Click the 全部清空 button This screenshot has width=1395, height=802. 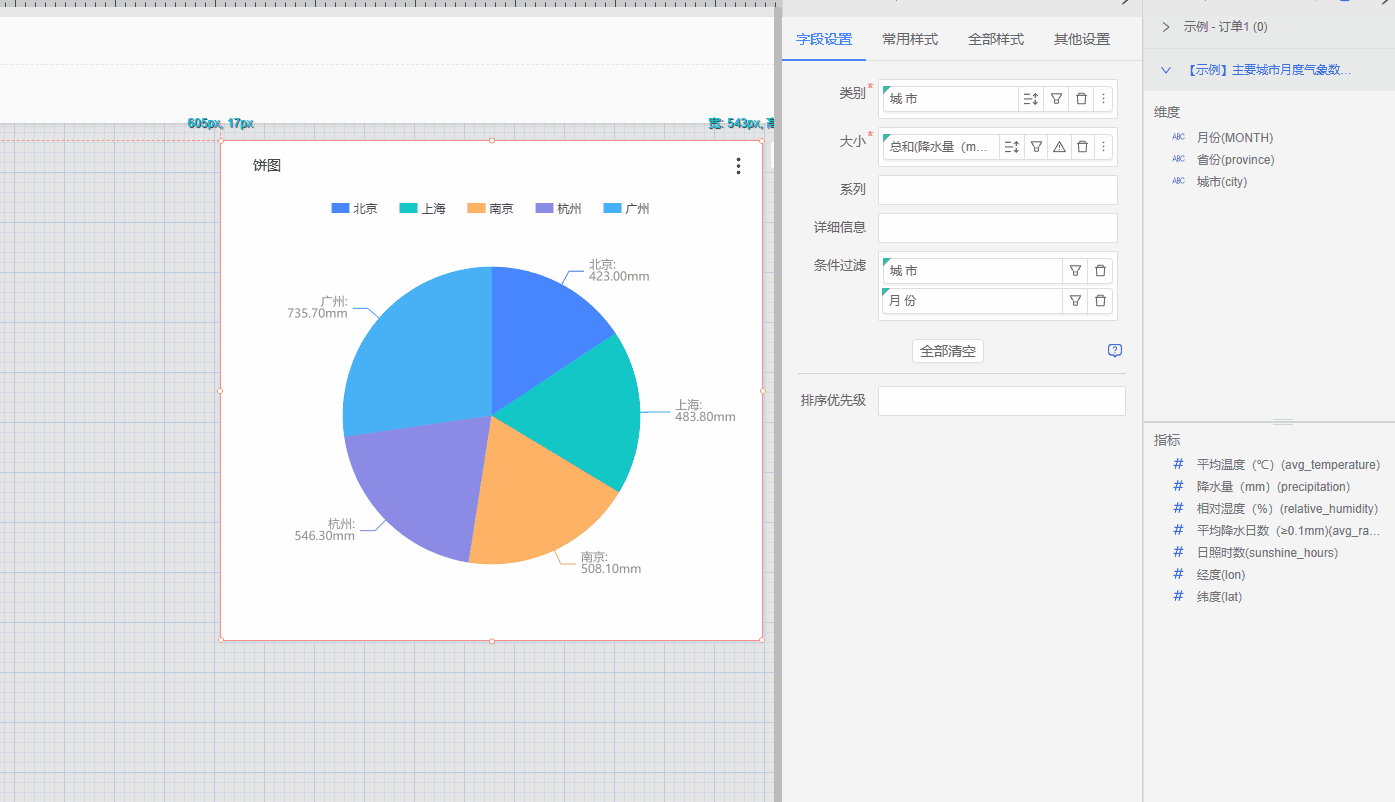[x=947, y=352]
